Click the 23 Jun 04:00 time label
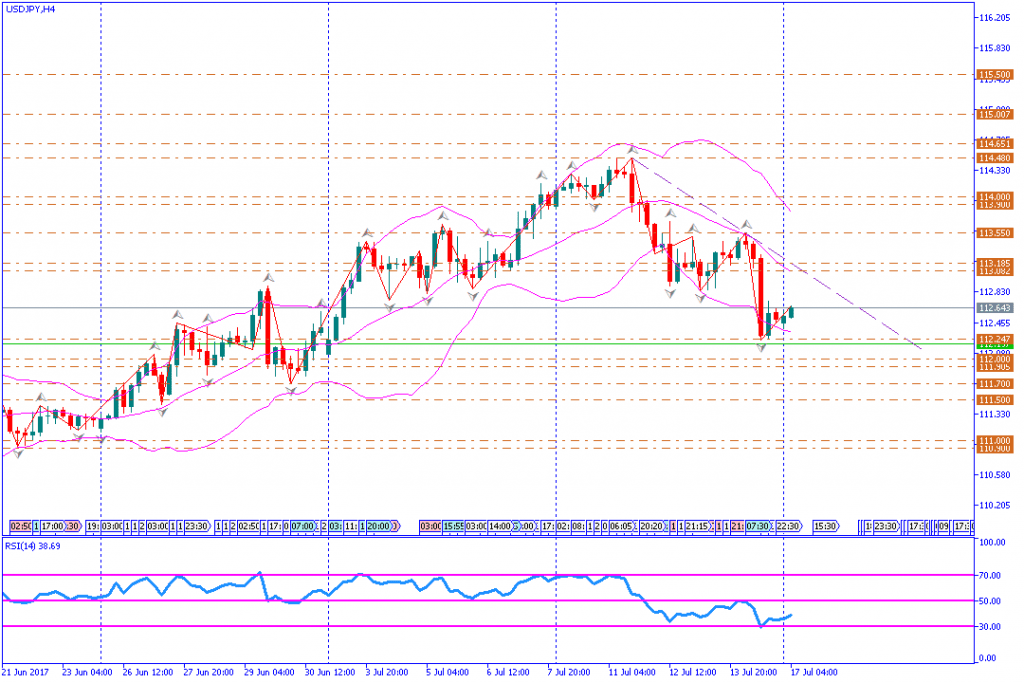 [x=87, y=673]
